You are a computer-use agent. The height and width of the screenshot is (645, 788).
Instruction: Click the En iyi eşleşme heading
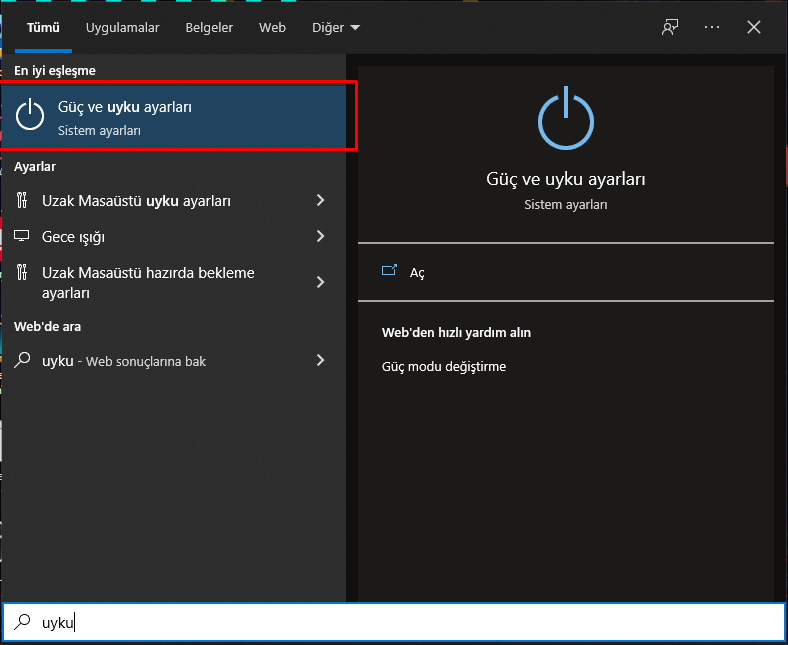[55, 71]
